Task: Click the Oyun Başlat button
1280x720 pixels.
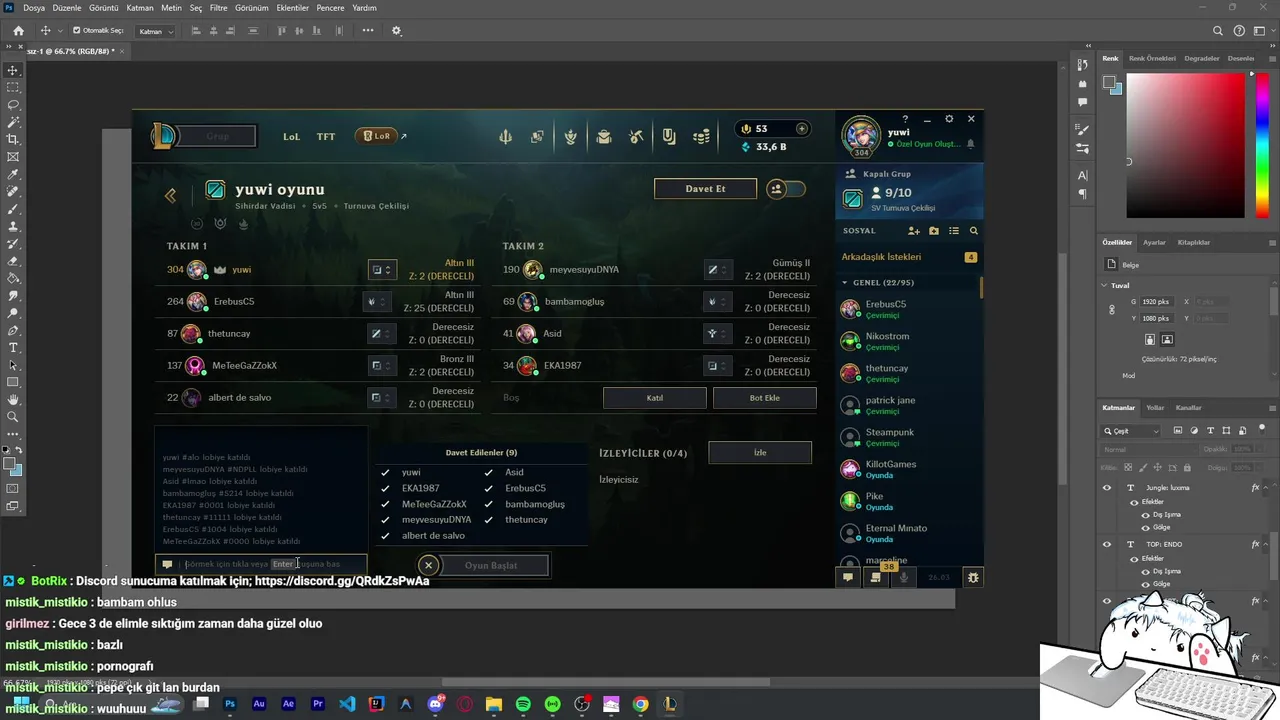Action: 491,565
